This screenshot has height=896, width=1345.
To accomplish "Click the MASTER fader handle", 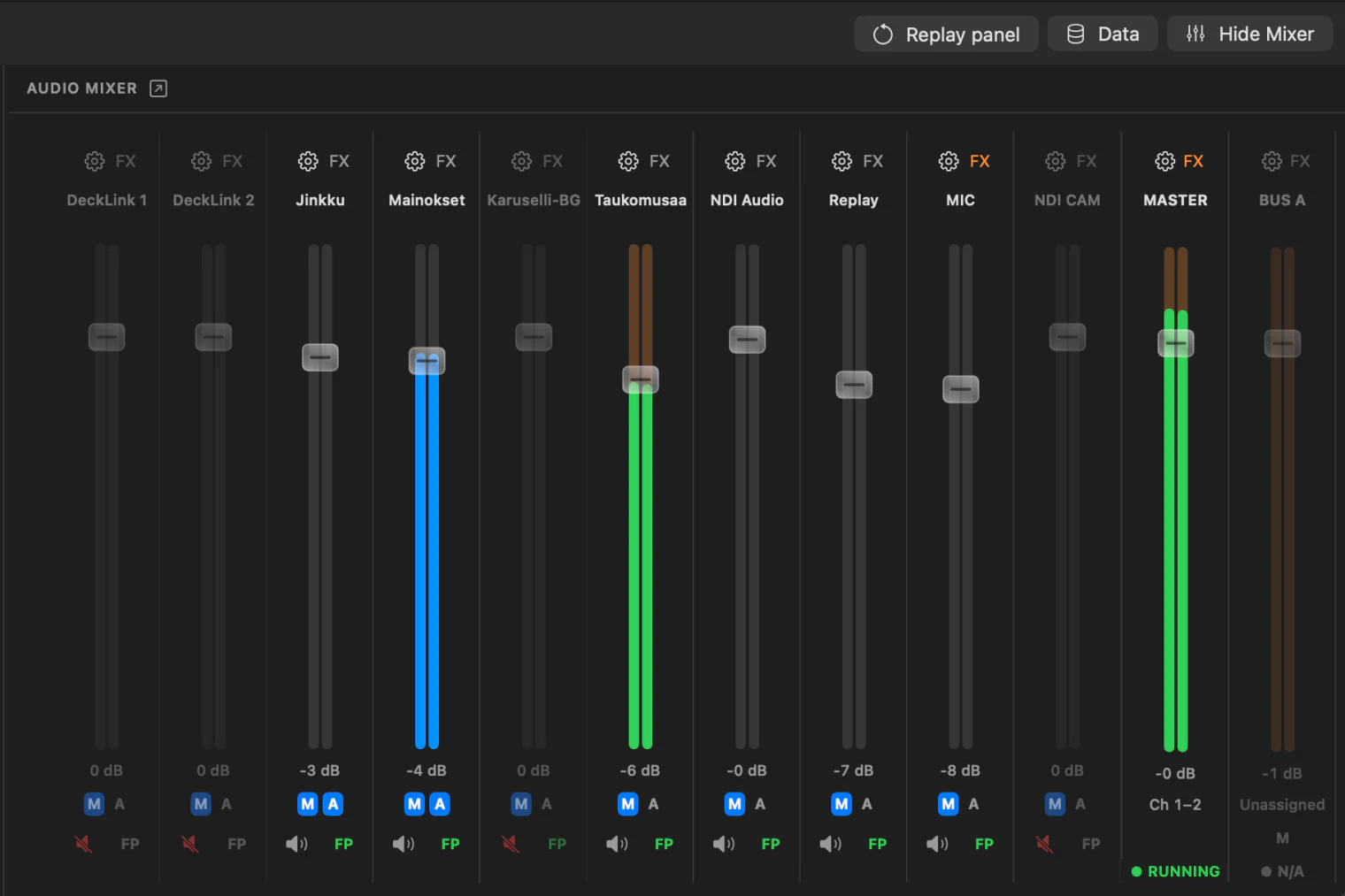I will click(1176, 342).
